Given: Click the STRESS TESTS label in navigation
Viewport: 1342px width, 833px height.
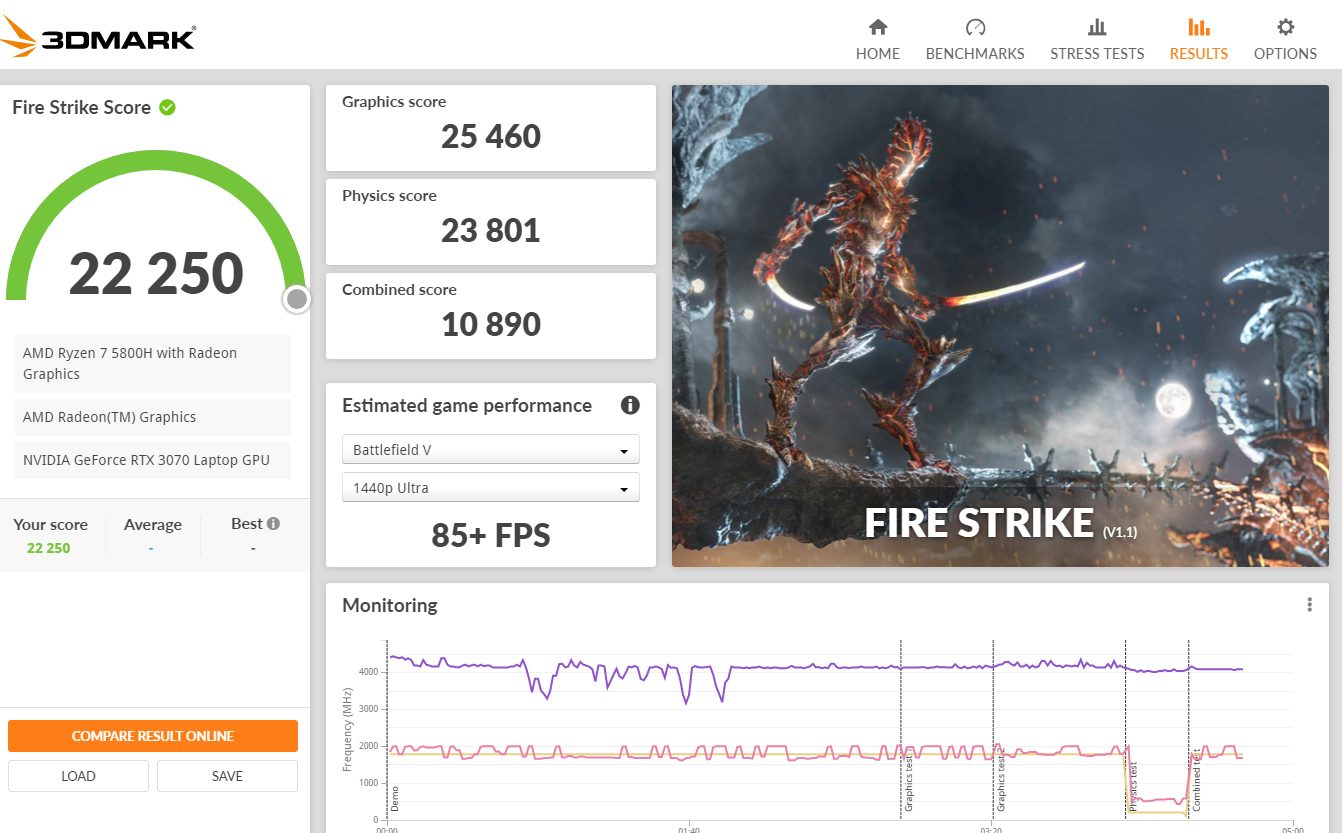Looking at the screenshot, I should pos(1097,54).
